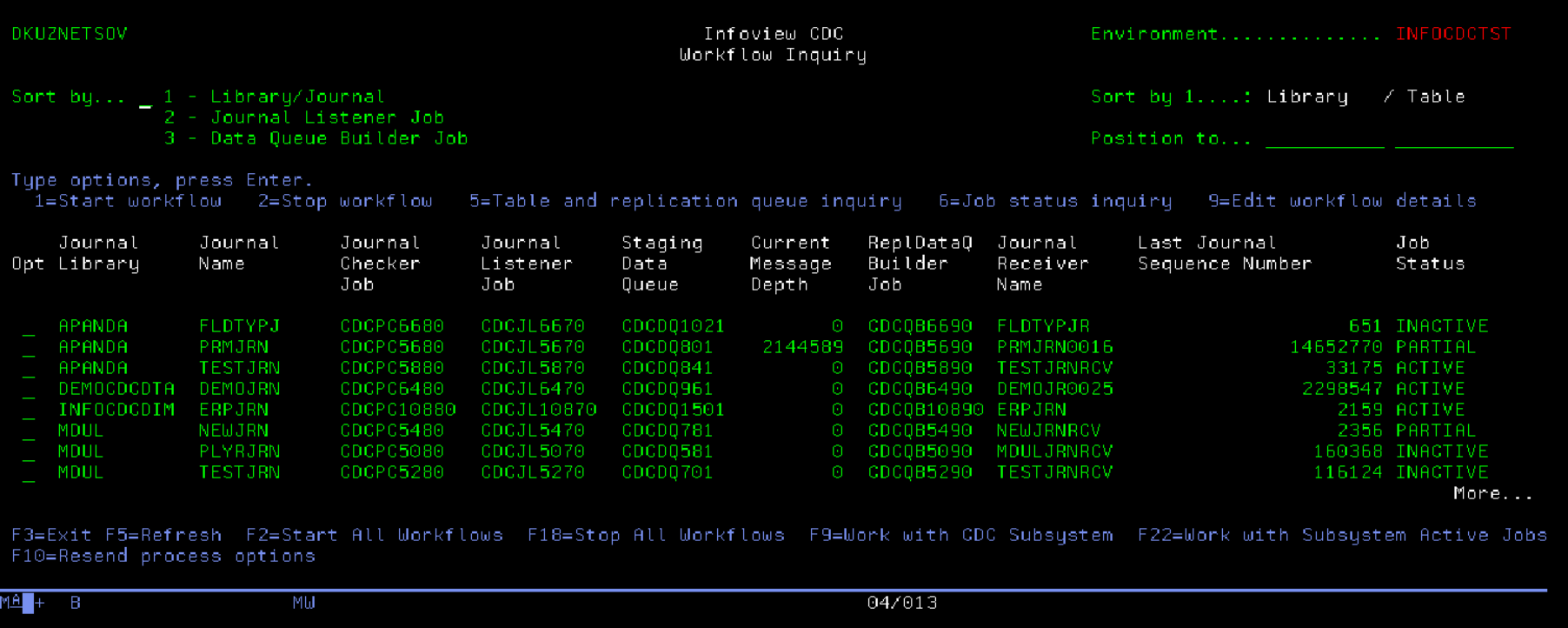Click F18=Stop All Workflows key
This screenshot has width=1568, height=628.
coord(656,535)
